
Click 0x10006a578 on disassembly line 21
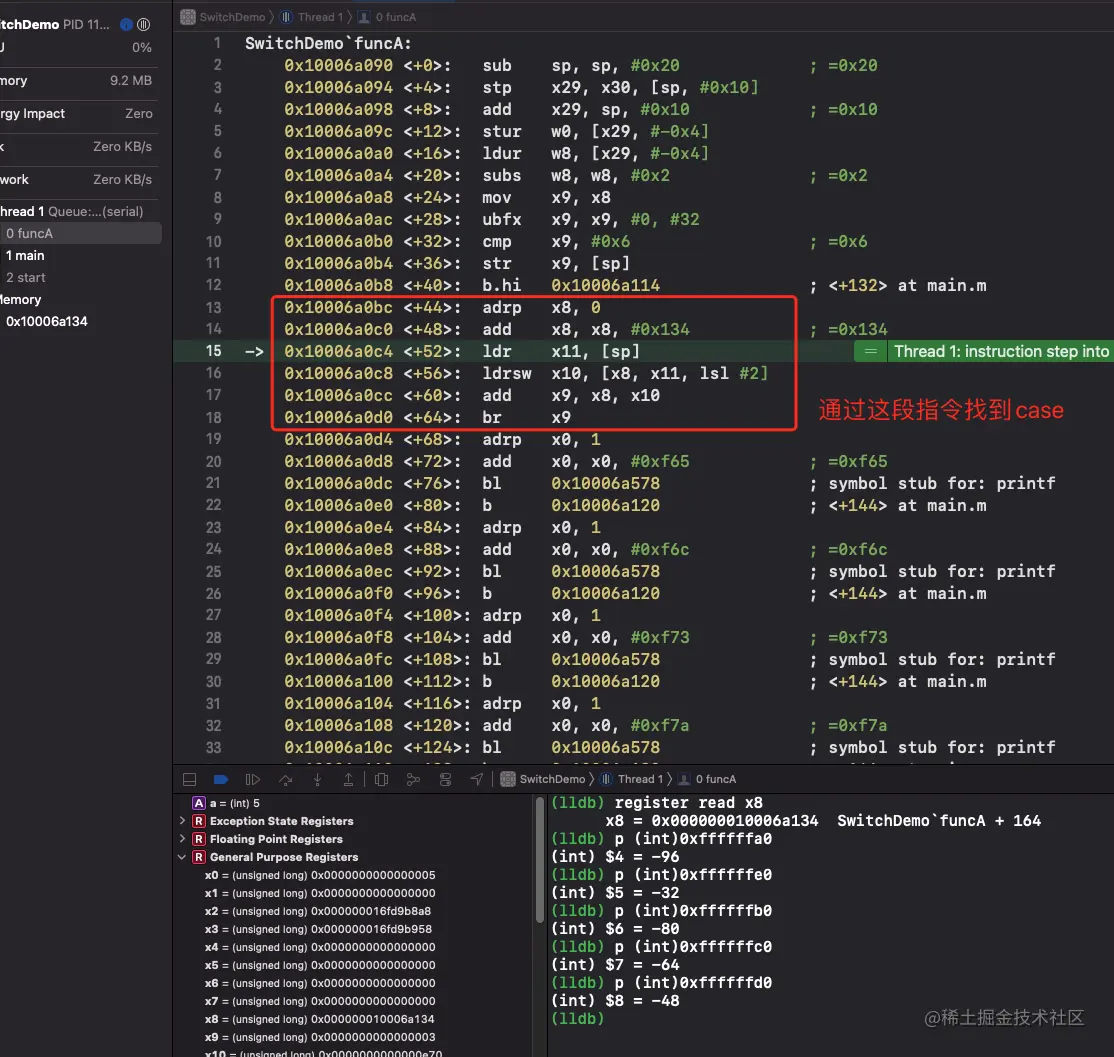pyautogui.click(x=605, y=483)
